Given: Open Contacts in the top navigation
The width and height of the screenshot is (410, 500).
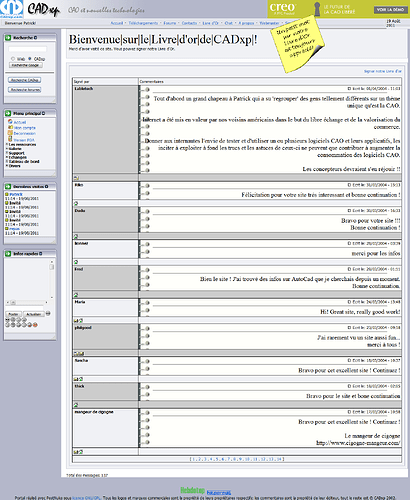Looking at the screenshot, I should (189, 23).
